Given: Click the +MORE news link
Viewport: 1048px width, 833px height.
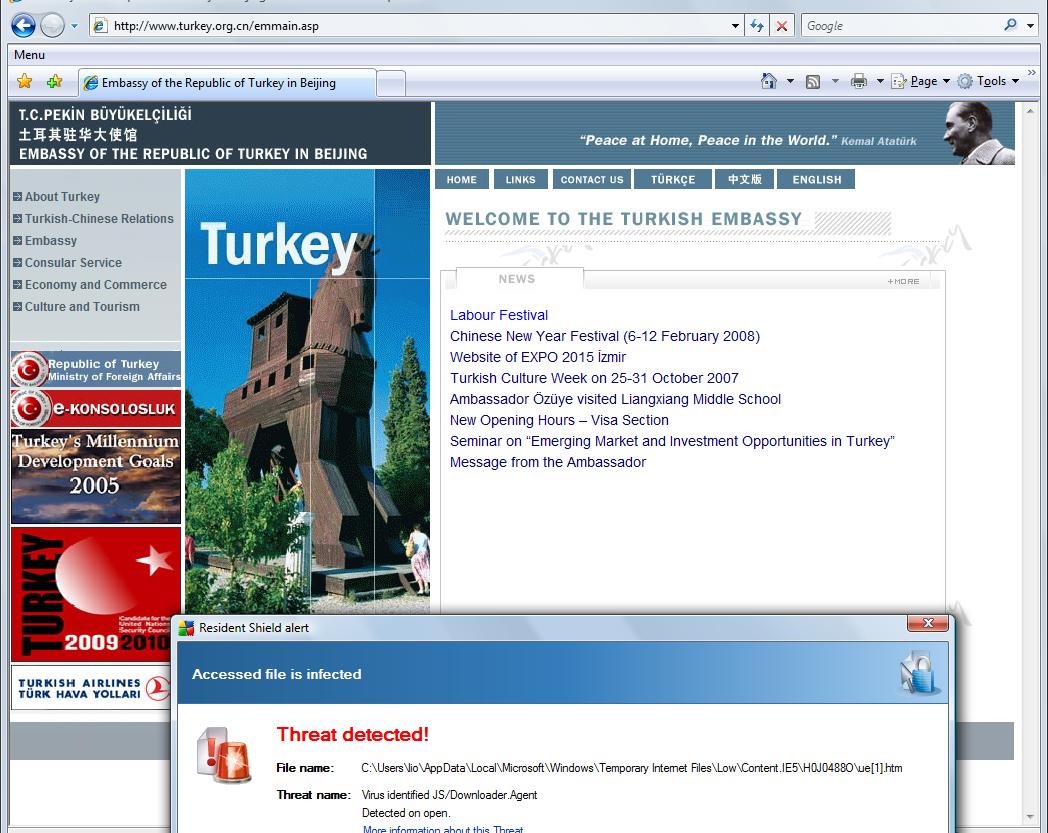Looking at the screenshot, I should point(903,281).
